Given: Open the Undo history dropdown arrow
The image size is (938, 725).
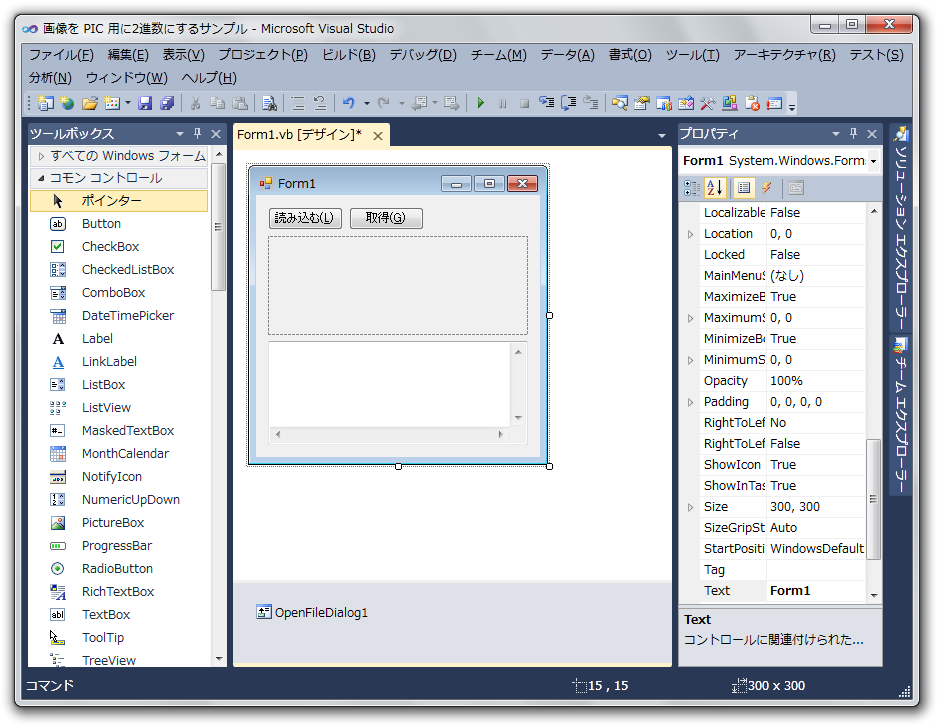Looking at the screenshot, I should click(366, 103).
